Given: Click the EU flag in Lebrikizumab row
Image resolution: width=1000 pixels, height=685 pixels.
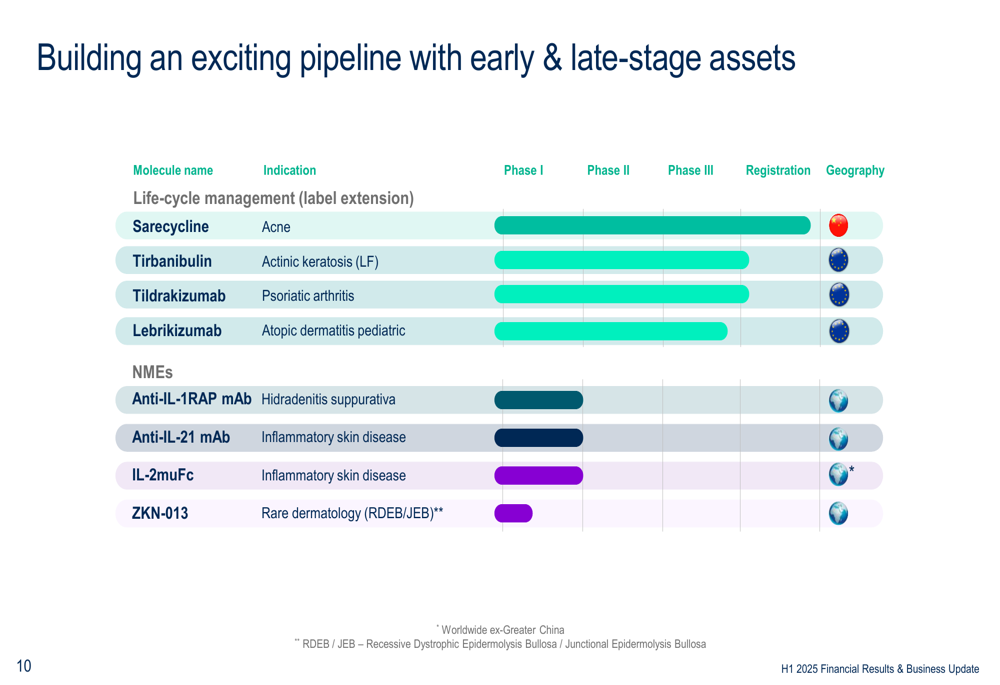Looking at the screenshot, I should pyautogui.click(x=839, y=331).
